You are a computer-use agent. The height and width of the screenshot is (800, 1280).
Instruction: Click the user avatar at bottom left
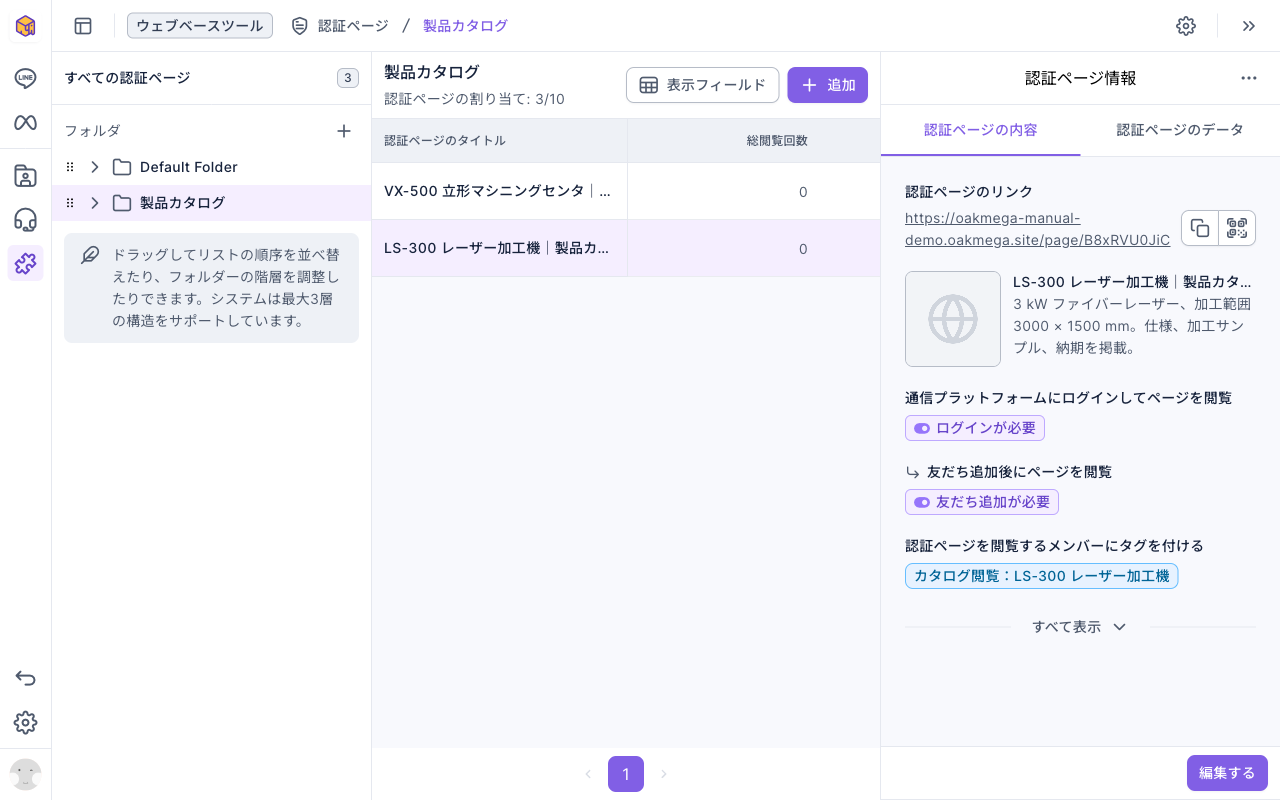[25, 774]
